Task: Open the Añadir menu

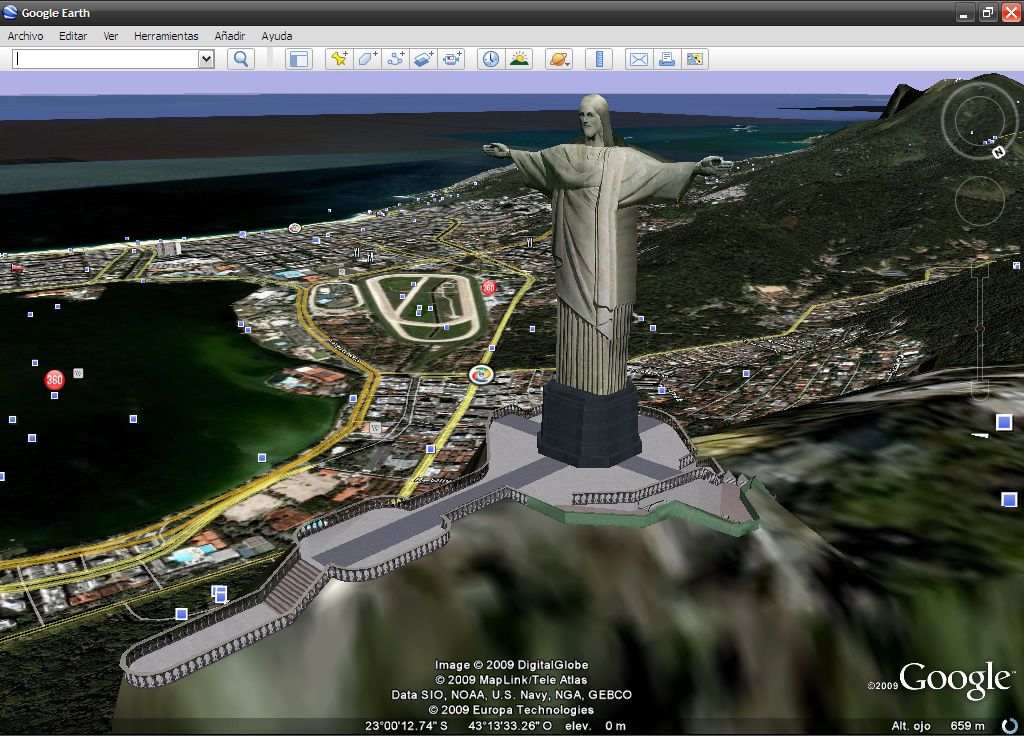Action: (x=230, y=36)
